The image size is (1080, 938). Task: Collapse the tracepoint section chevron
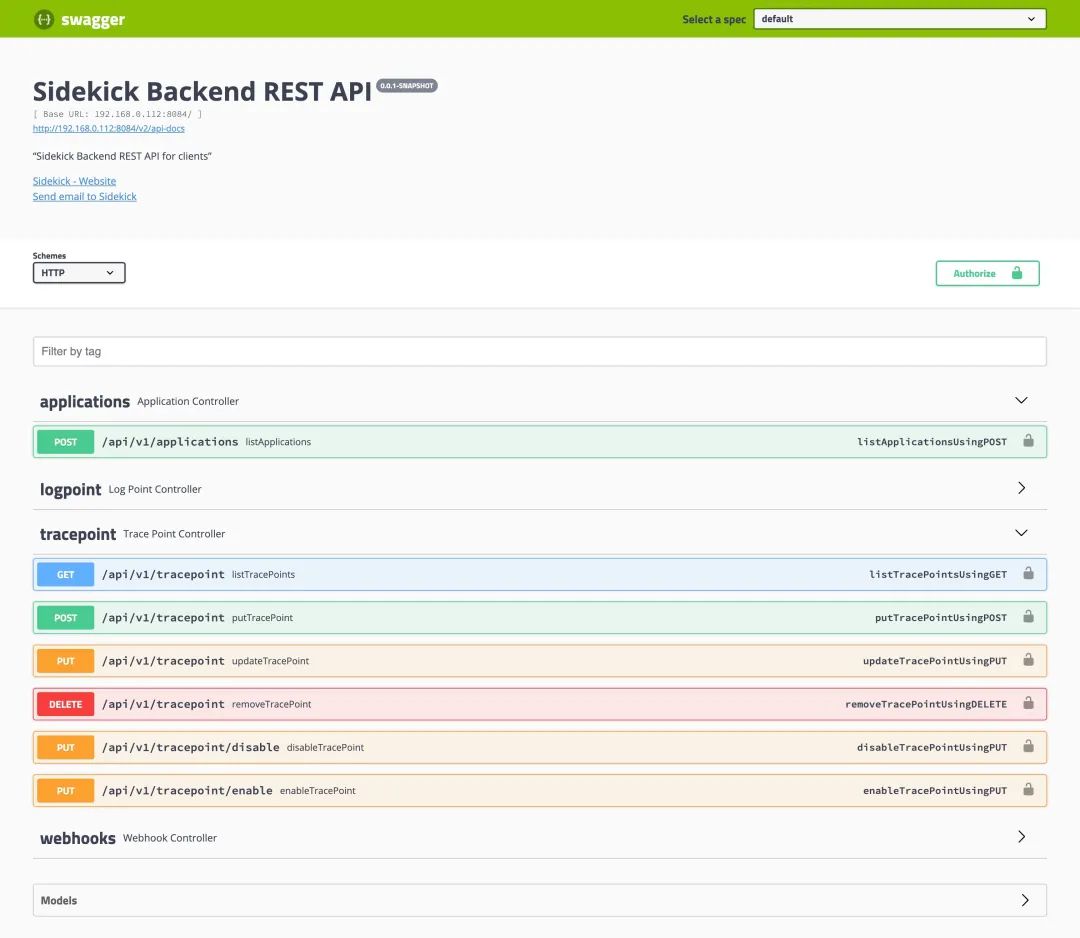point(1021,533)
